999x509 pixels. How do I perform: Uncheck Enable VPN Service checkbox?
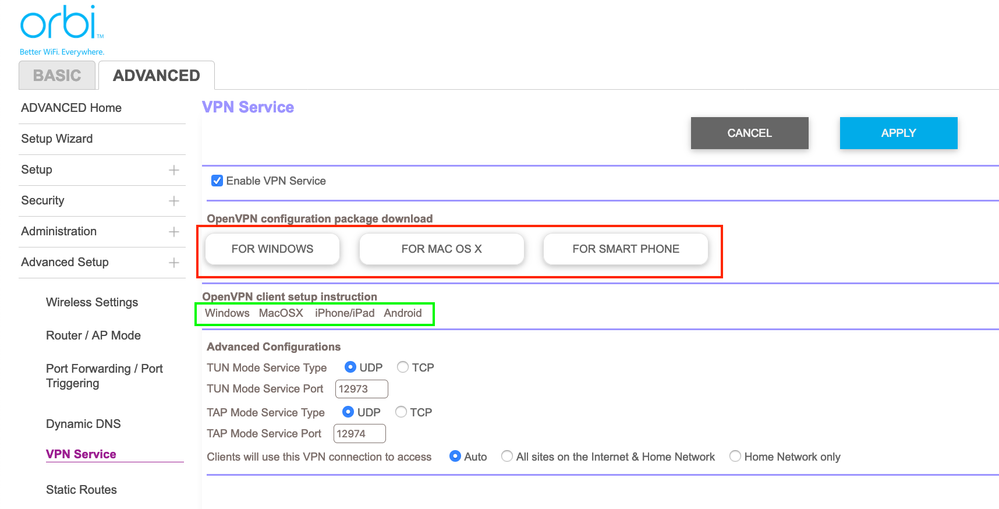click(x=217, y=181)
